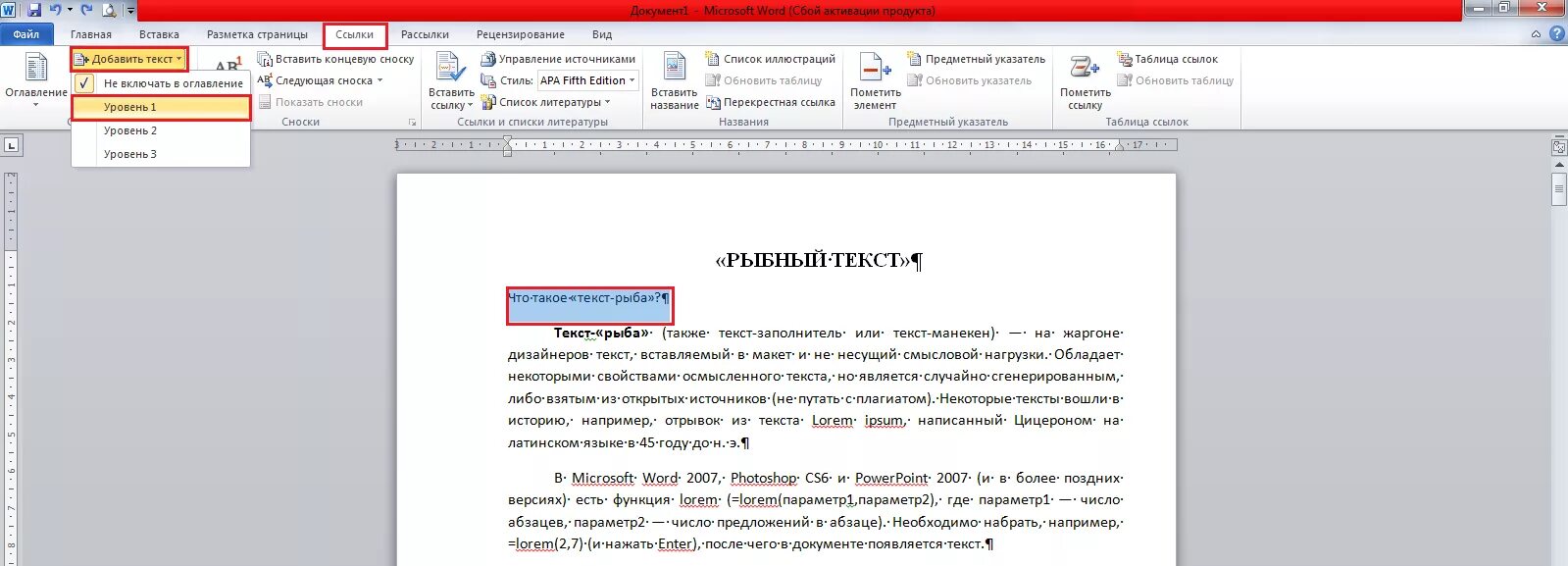Open Управление источниками
The height and width of the screenshot is (566, 1568).
coord(558,59)
